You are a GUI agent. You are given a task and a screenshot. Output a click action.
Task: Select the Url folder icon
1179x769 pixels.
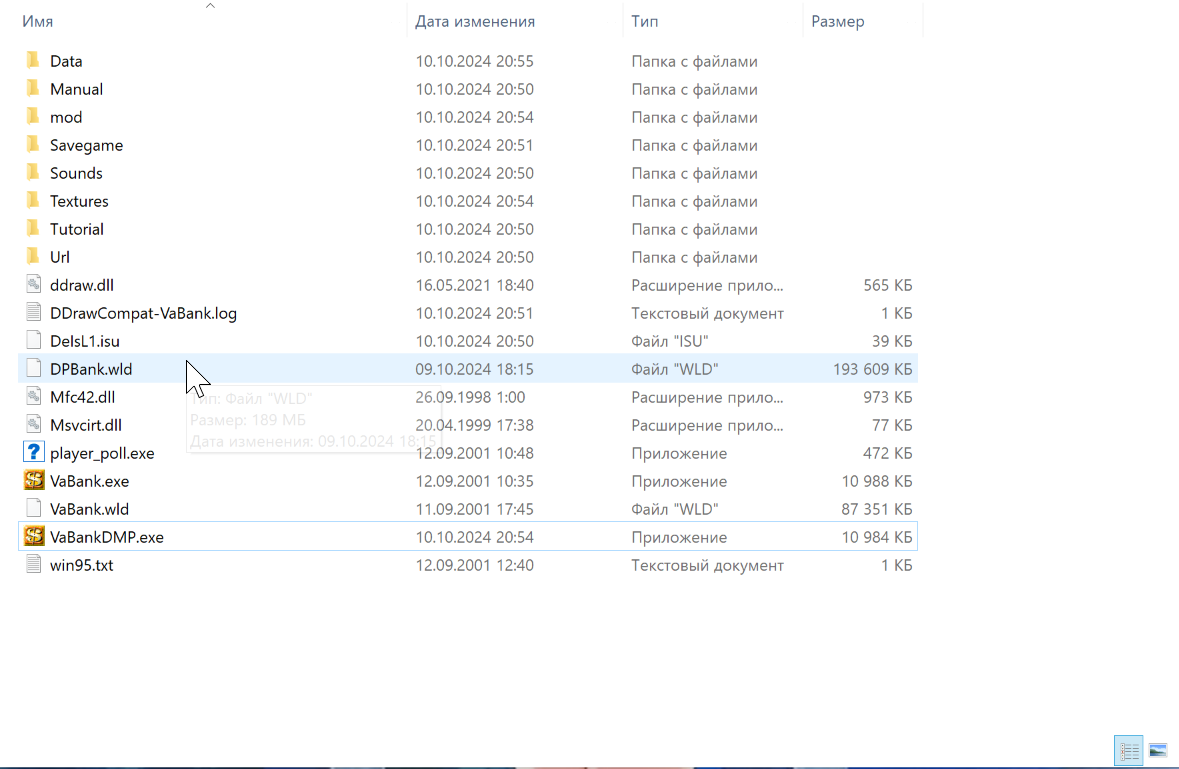pyautogui.click(x=33, y=256)
